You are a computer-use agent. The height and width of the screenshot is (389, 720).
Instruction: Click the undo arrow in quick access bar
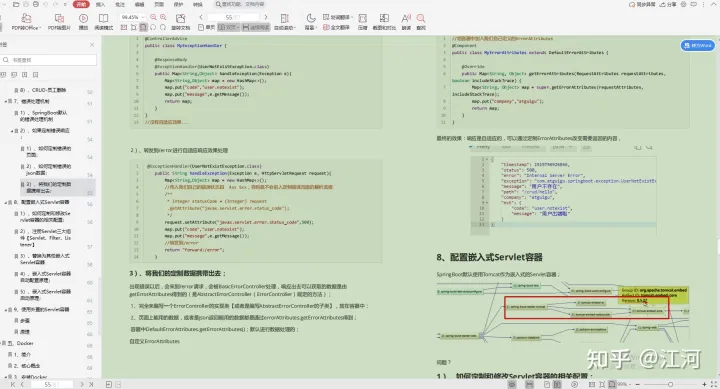(45, 4)
